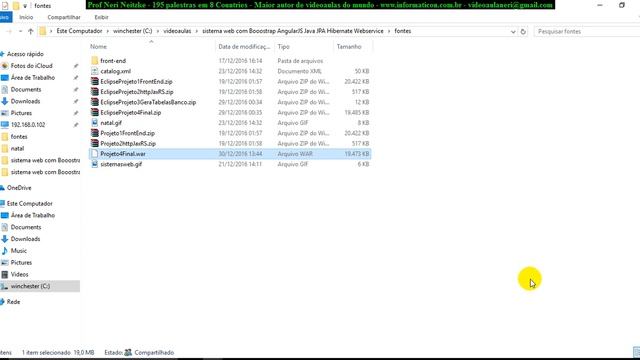Click EclipseProjeto1FrontEnd.zip archive icon
This screenshot has height=360, width=640.
tap(95, 82)
